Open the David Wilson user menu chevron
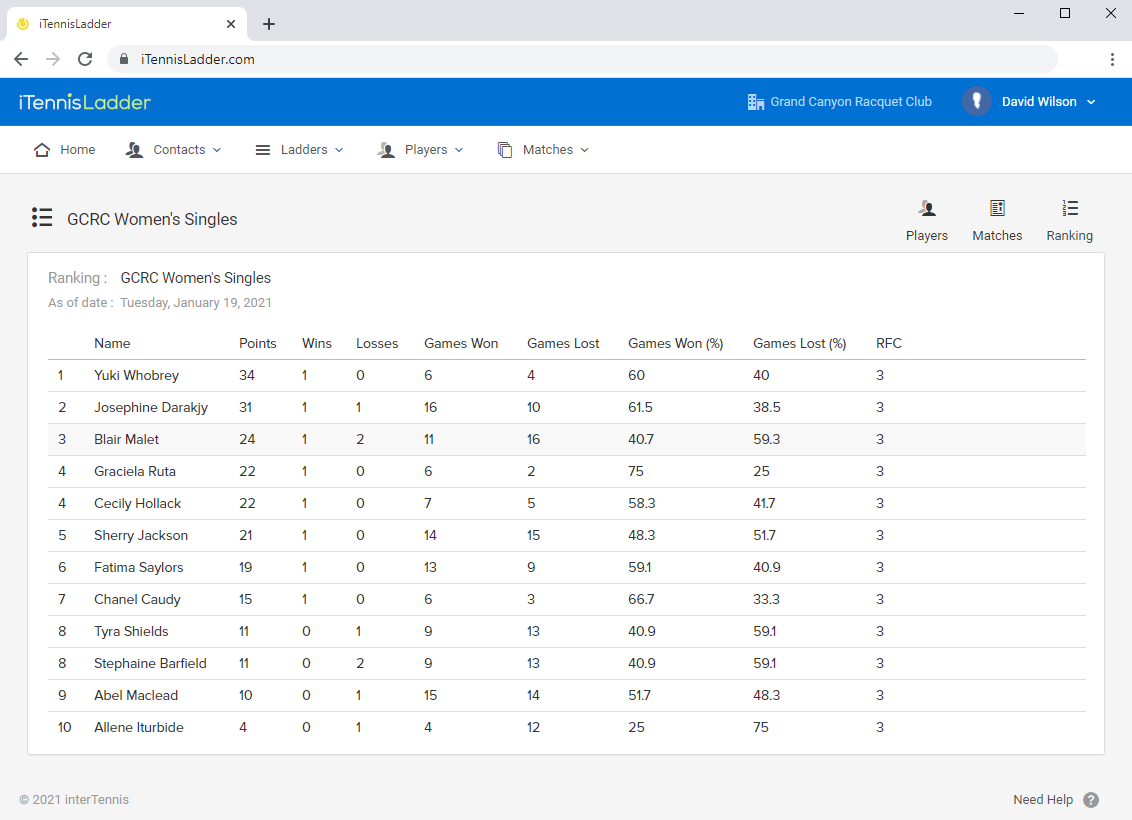The image size is (1132, 820). [x=1091, y=102]
